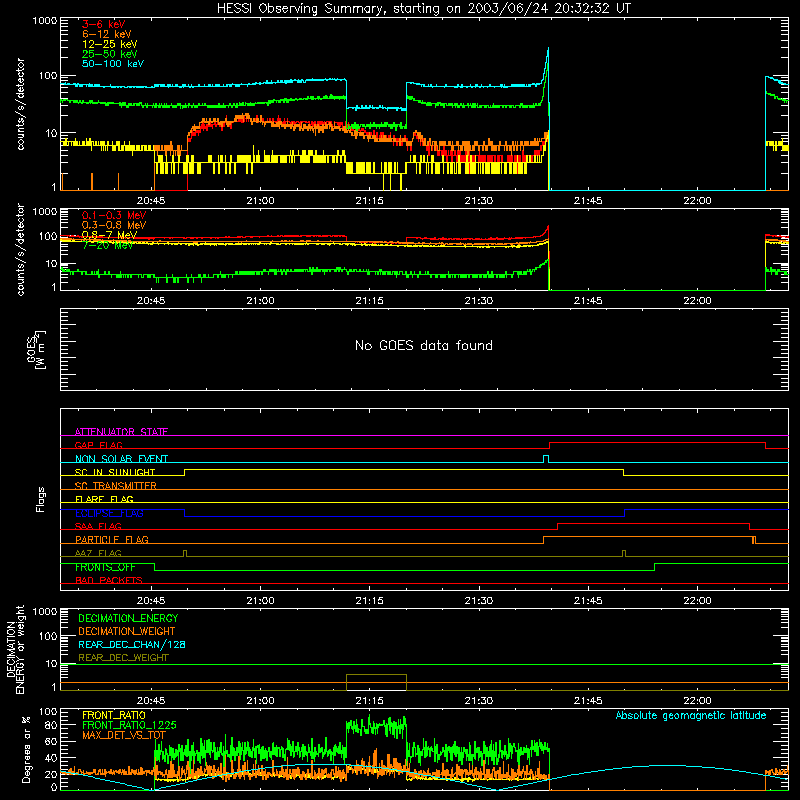Click the NON_SOLAR_EVENT flag pulse
Viewport: 800px width, 800px height.
pos(546,459)
